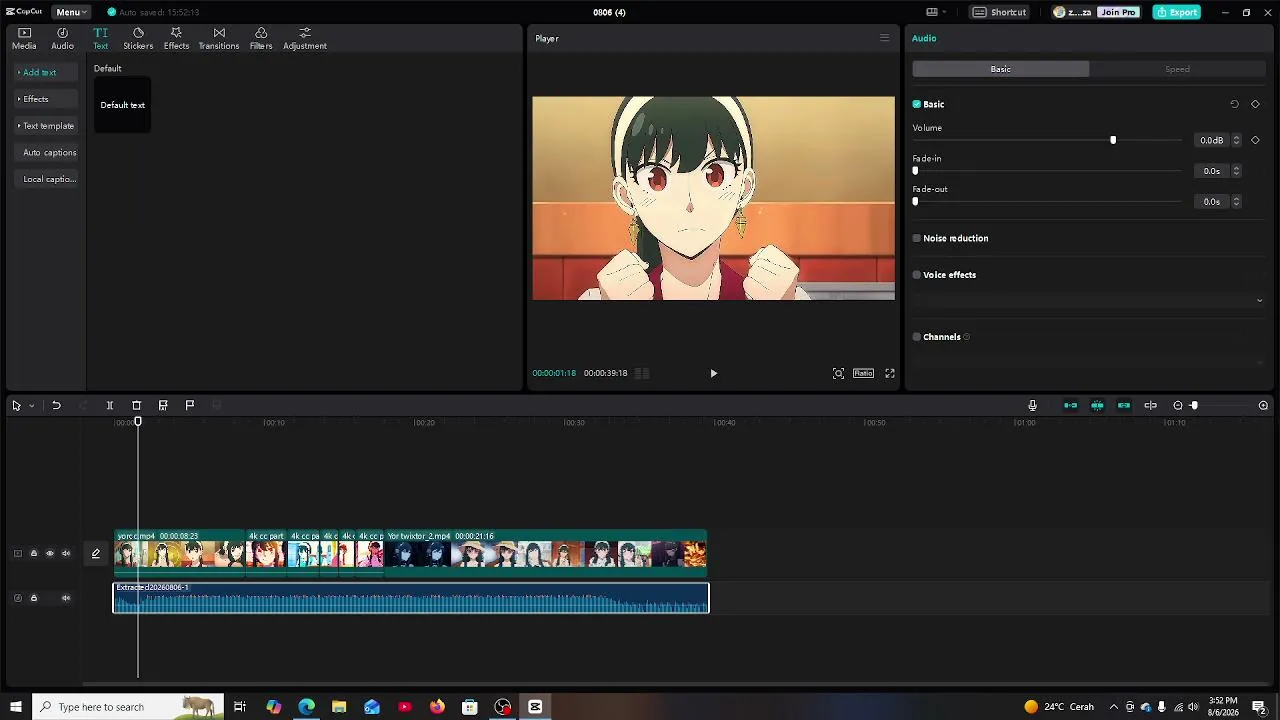
Task: Toggle the preview focus frame icon
Action: click(x=838, y=373)
